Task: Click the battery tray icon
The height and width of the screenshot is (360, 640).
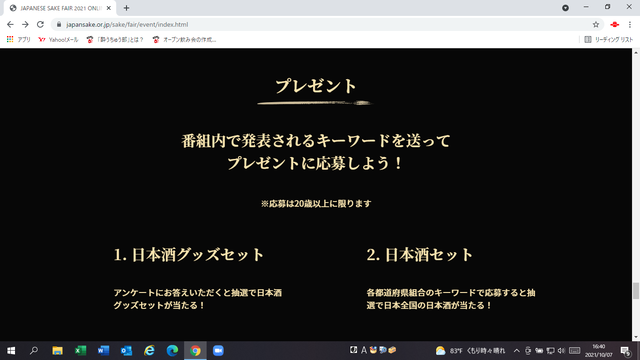Action: [539, 351]
